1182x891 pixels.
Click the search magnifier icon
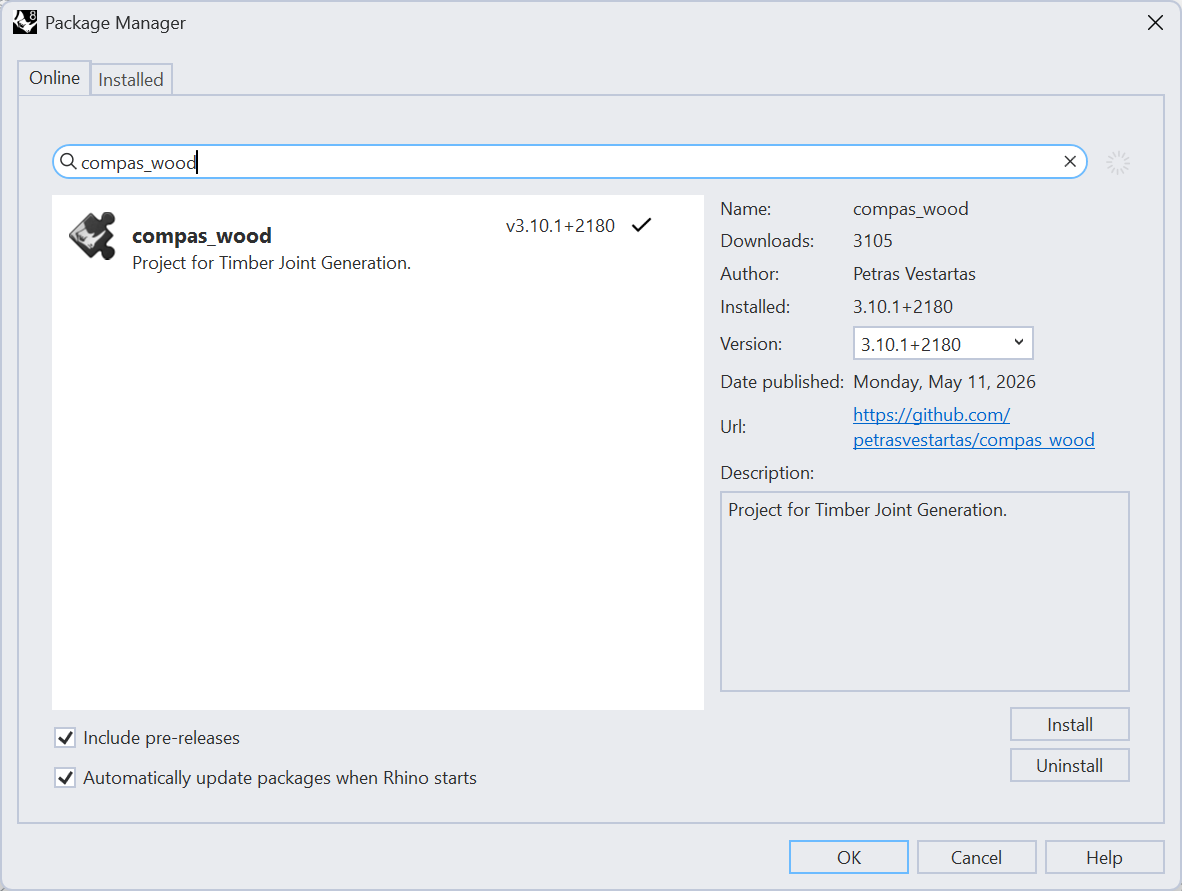click(68, 161)
